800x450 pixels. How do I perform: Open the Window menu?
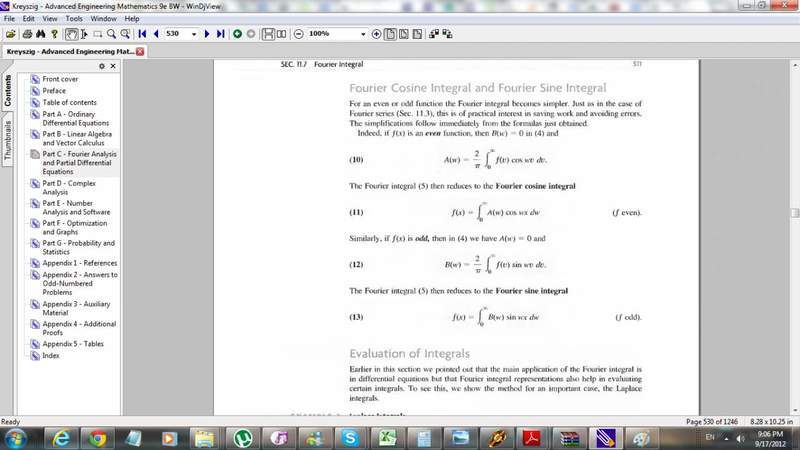click(x=103, y=18)
